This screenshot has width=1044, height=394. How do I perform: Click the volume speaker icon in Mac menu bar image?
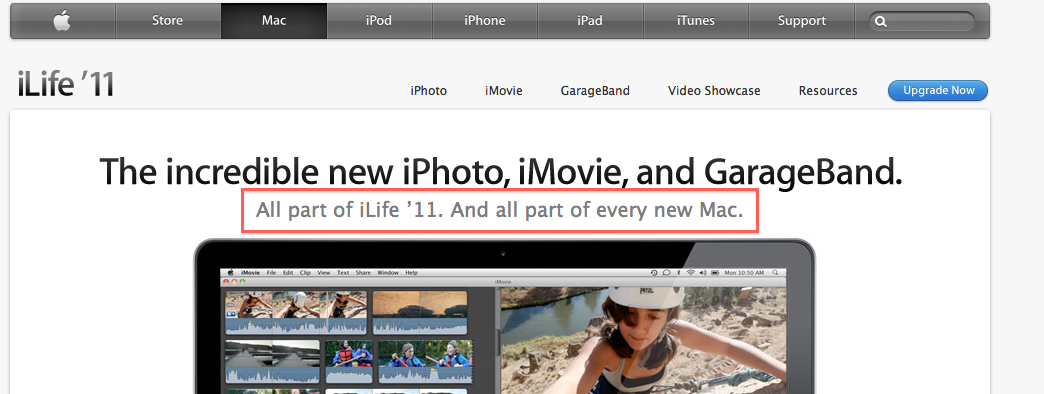703,273
